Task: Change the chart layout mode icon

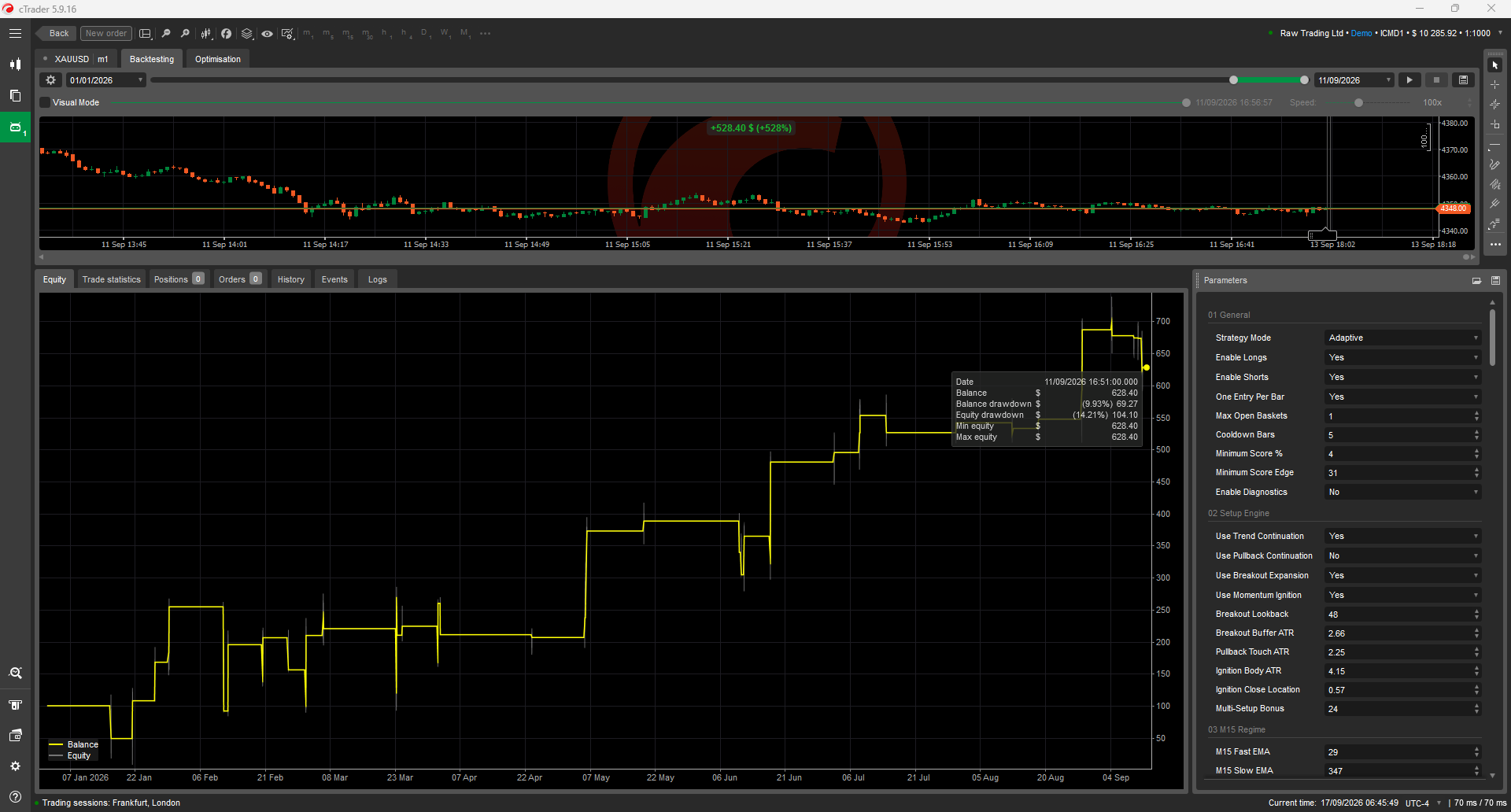Action: coord(145,34)
